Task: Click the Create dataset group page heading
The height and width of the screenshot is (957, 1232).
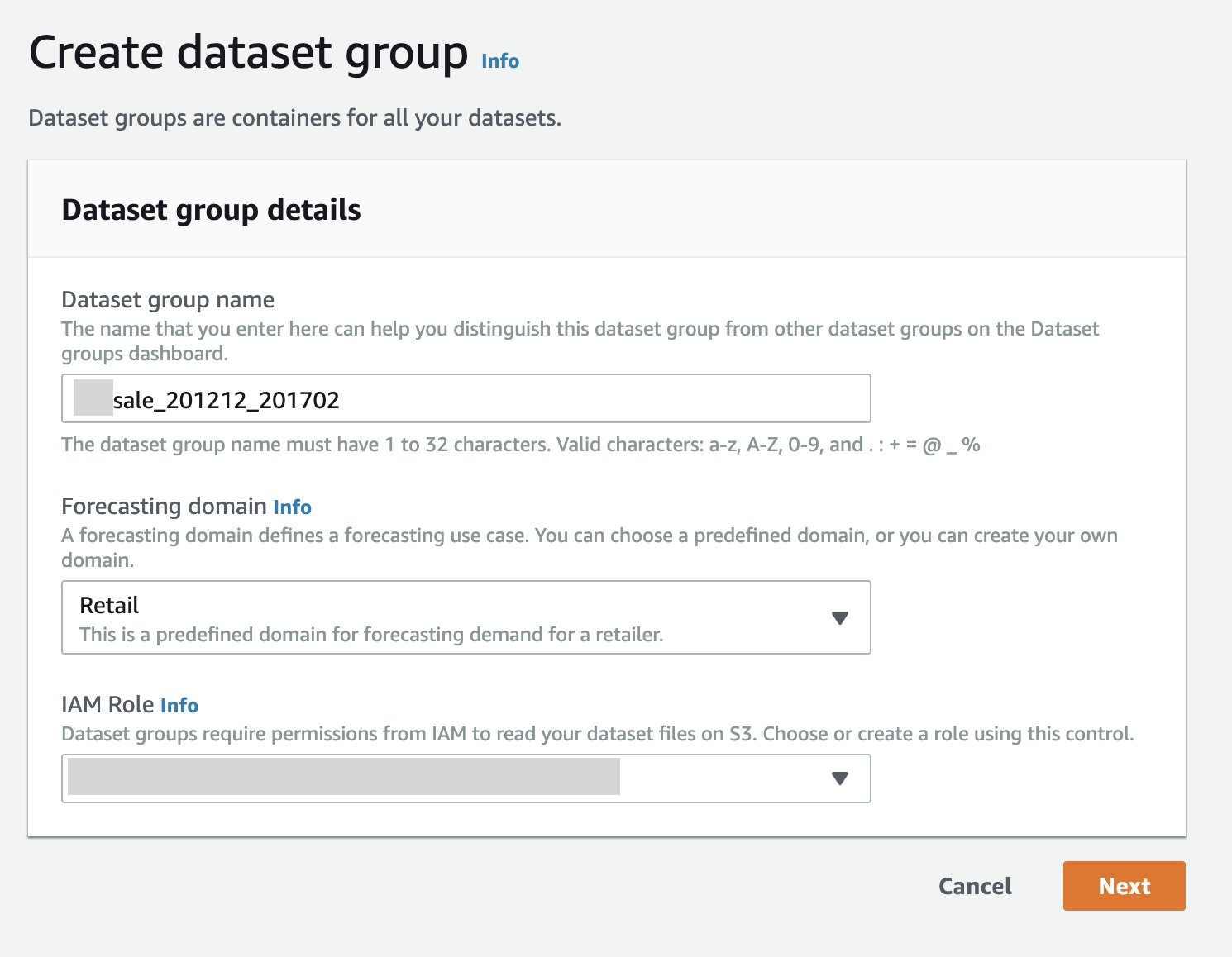Action: [x=248, y=53]
